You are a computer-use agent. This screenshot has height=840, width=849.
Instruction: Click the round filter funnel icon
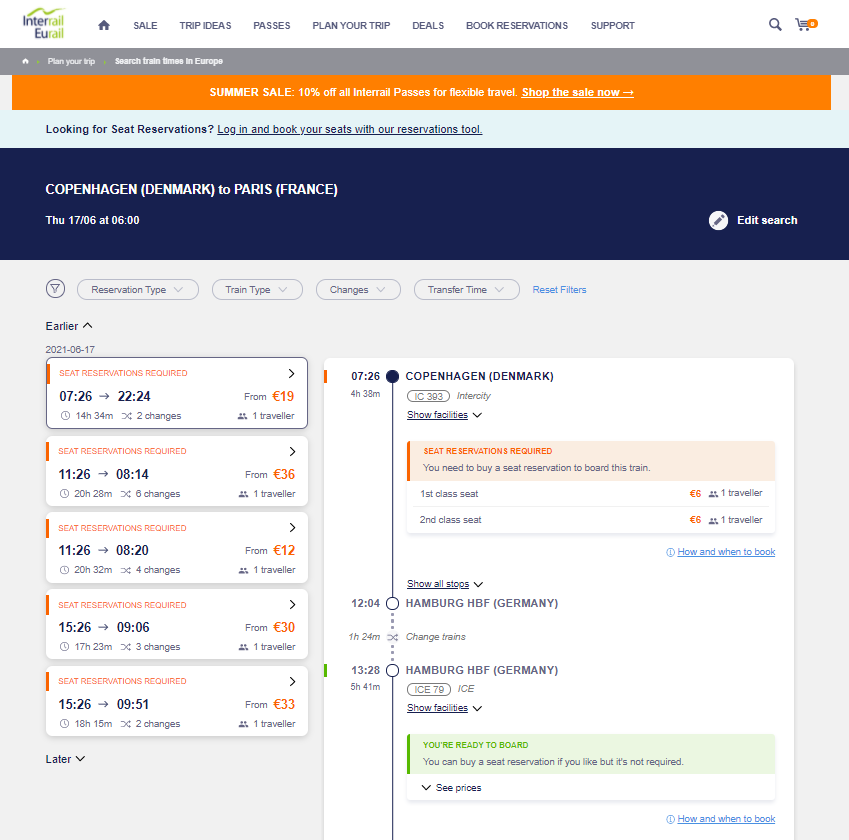point(56,289)
